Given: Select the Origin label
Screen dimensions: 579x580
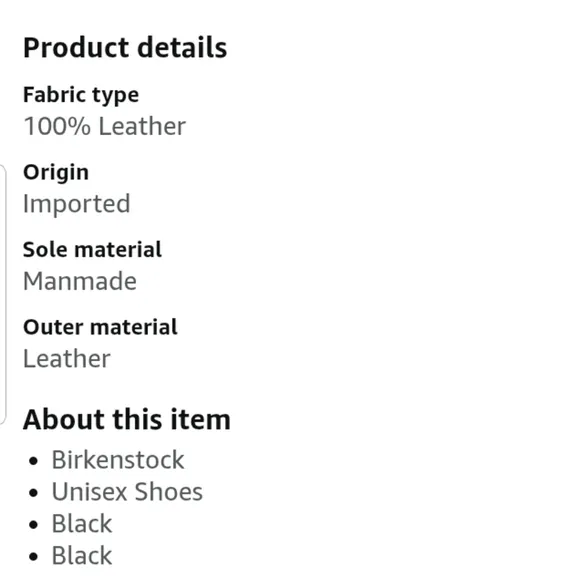Looking at the screenshot, I should [x=56, y=172].
